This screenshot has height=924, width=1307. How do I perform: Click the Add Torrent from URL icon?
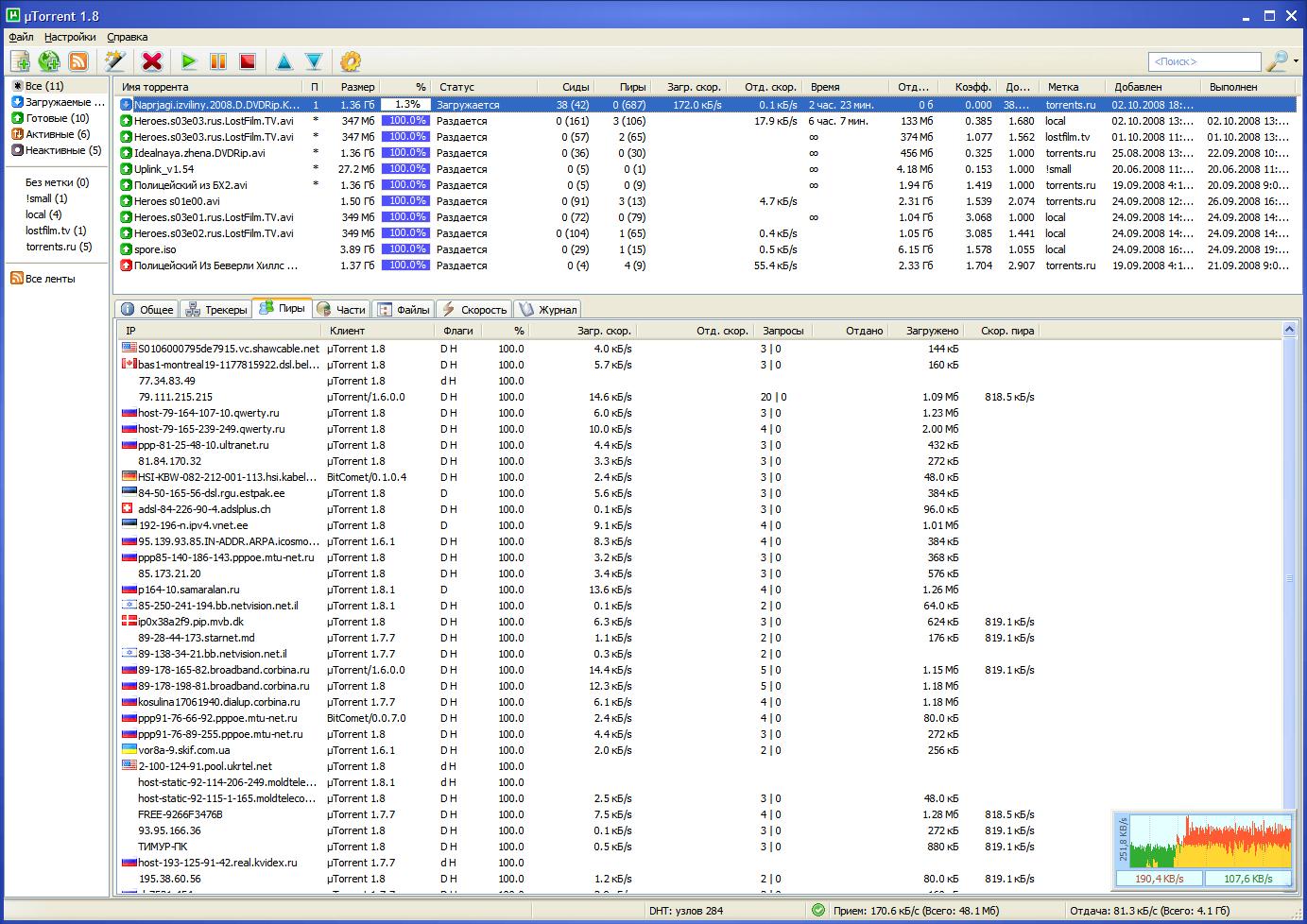pos(49,61)
